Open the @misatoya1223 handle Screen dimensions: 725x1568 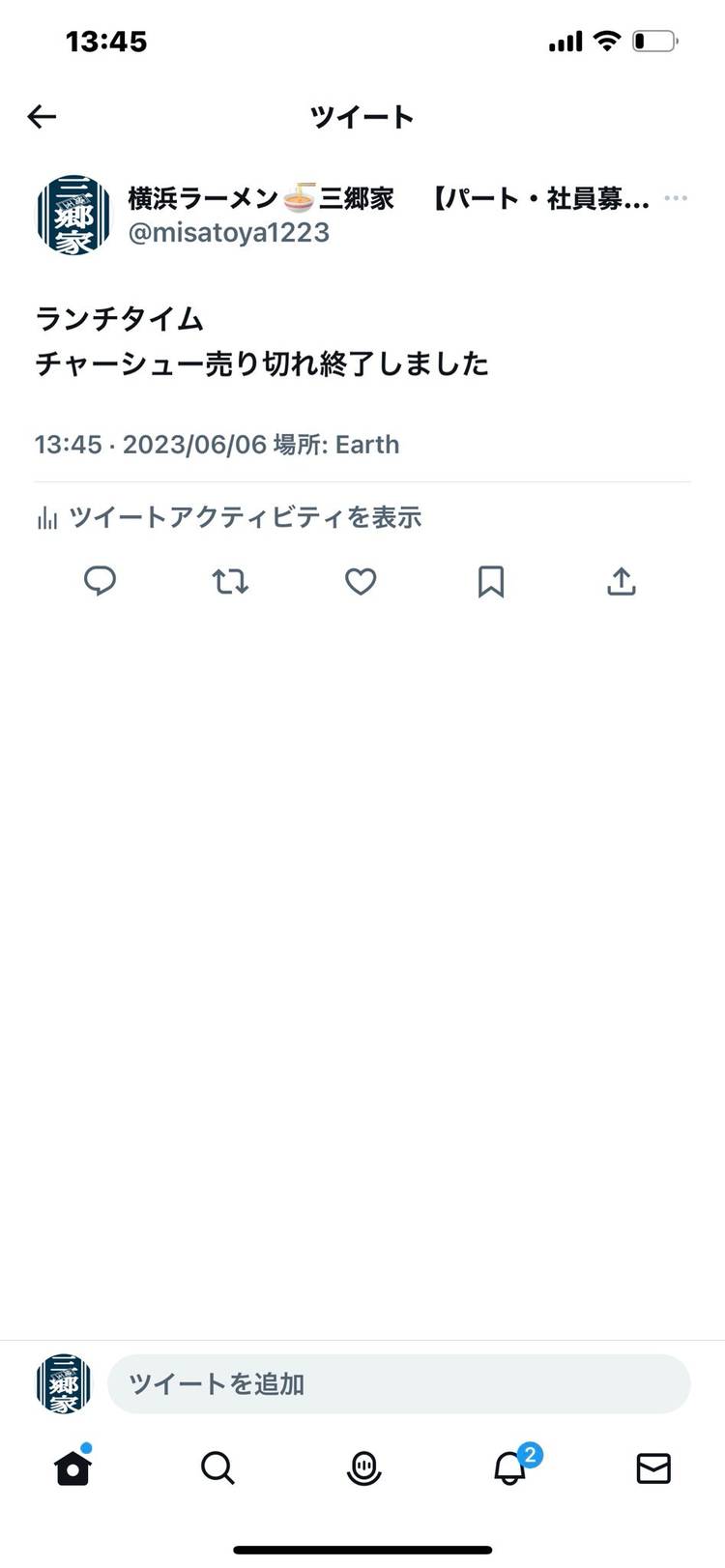(x=229, y=233)
